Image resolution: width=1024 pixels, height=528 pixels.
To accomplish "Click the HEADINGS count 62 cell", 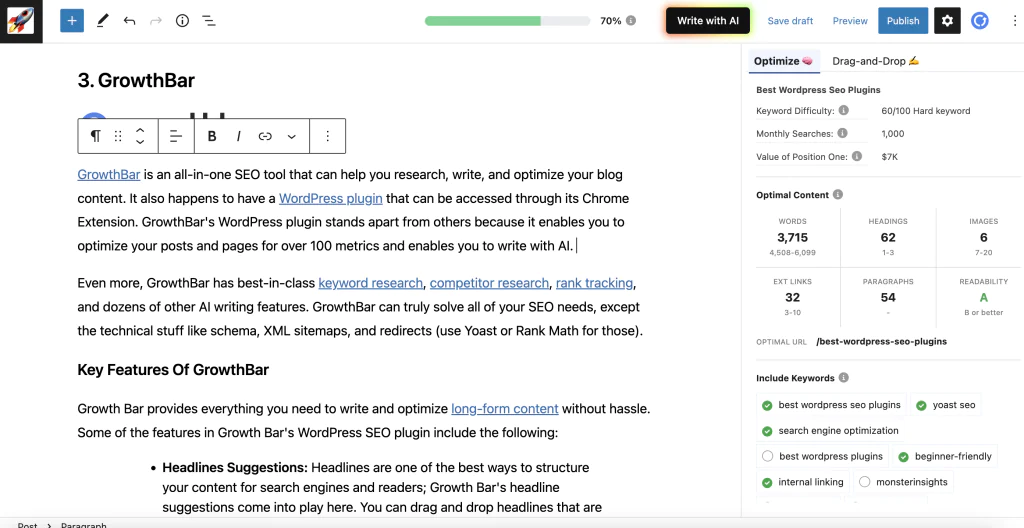I will coord(888,237).
